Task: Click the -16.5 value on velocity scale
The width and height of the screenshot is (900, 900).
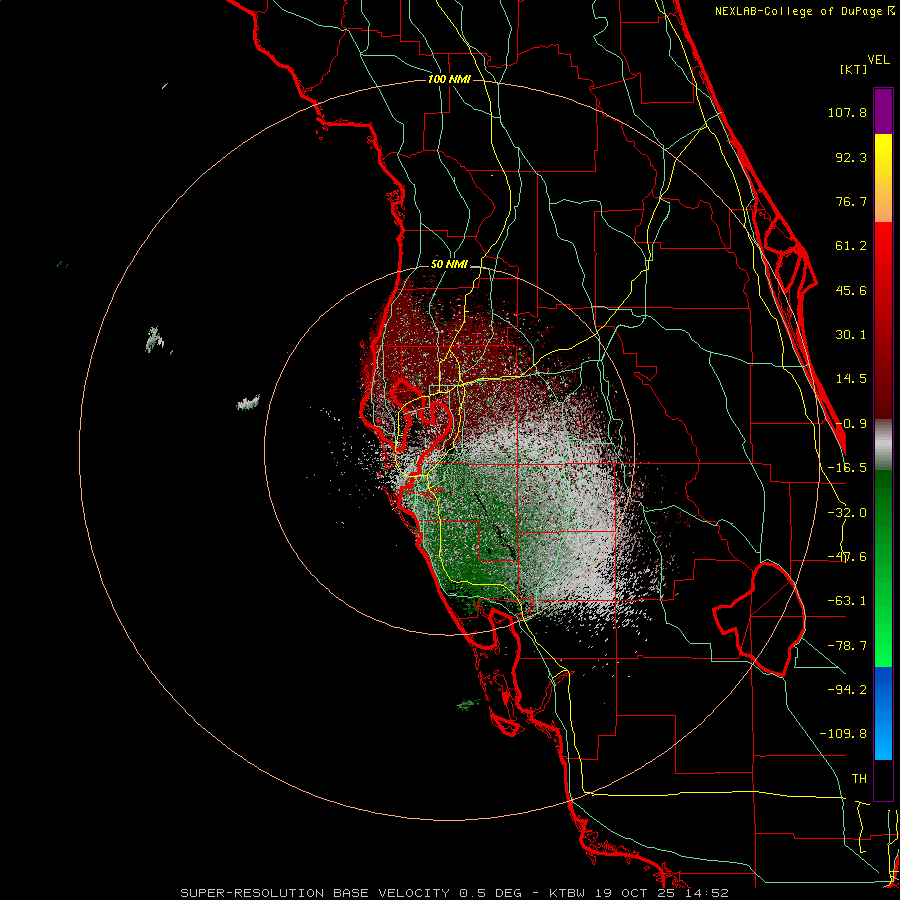Action: coord(847,468)
